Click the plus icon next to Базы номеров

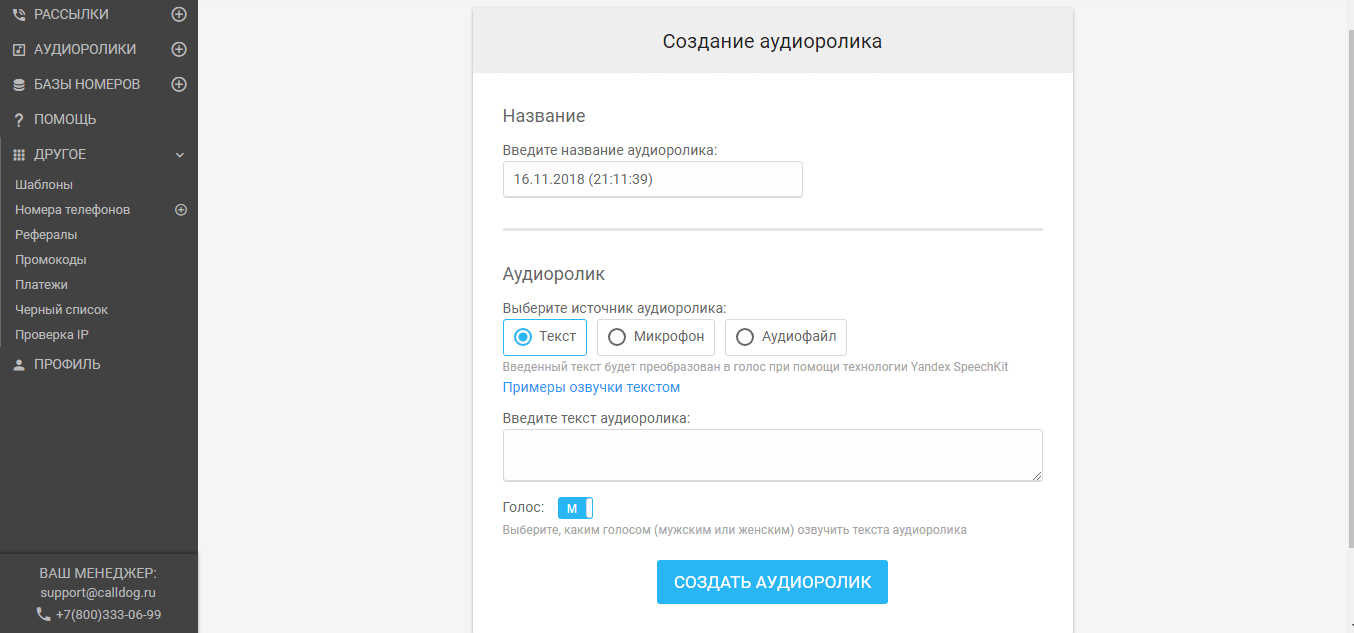click(x=179, y=84)
